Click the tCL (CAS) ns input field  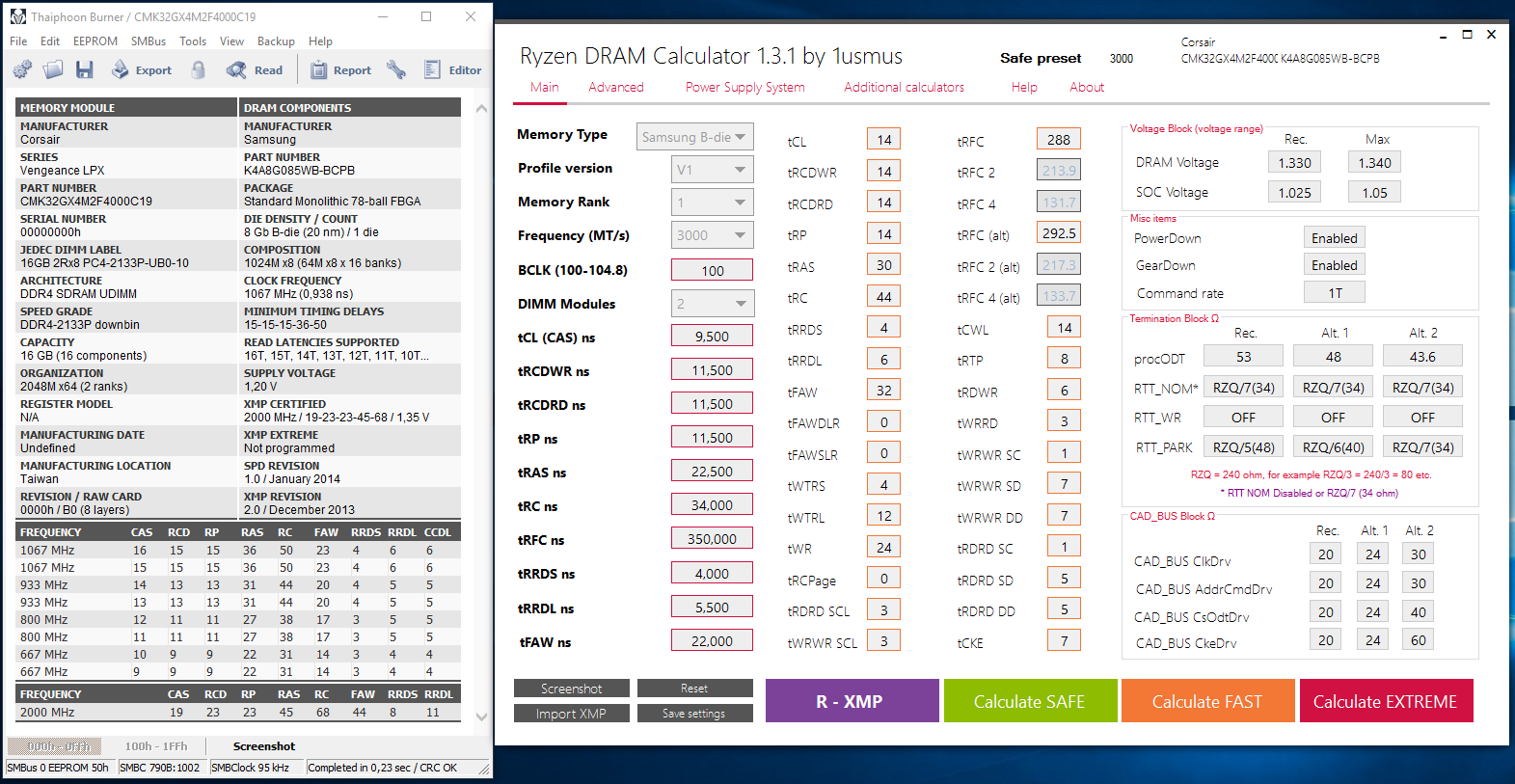click(x=713, y=337)
